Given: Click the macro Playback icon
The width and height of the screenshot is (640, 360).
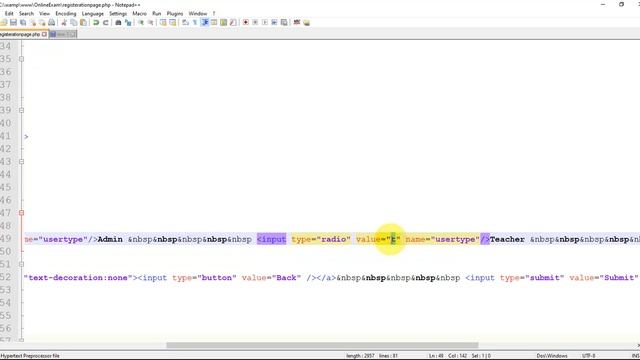Looking at the screenshot, I should point(265,22).
